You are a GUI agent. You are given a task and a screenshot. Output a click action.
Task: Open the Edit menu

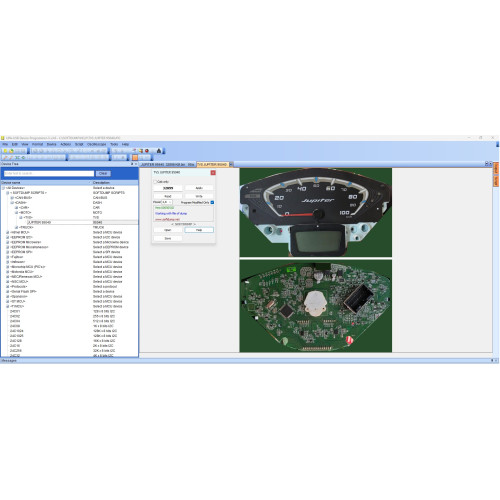pos(15,144)
